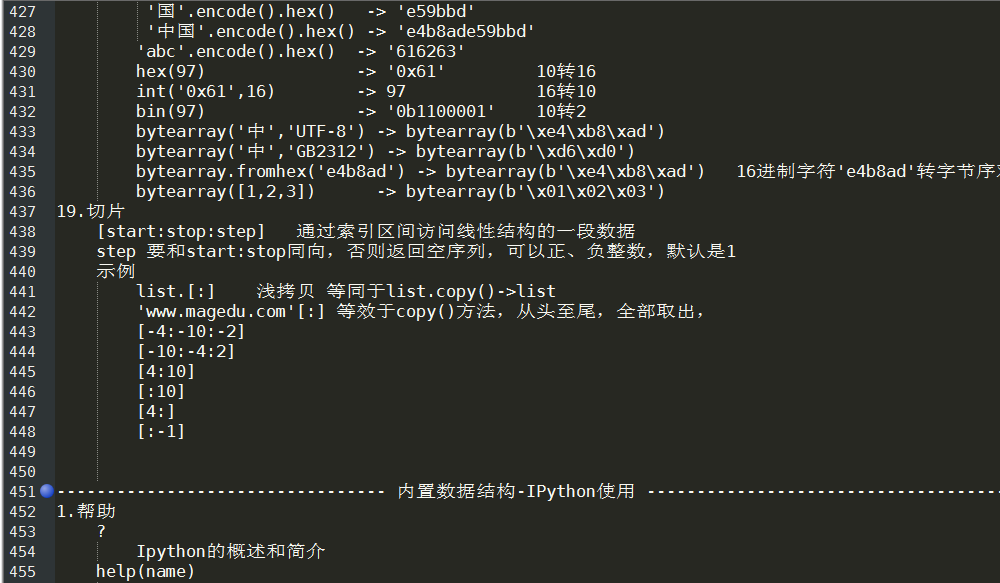Click on help(name) text

145,571
